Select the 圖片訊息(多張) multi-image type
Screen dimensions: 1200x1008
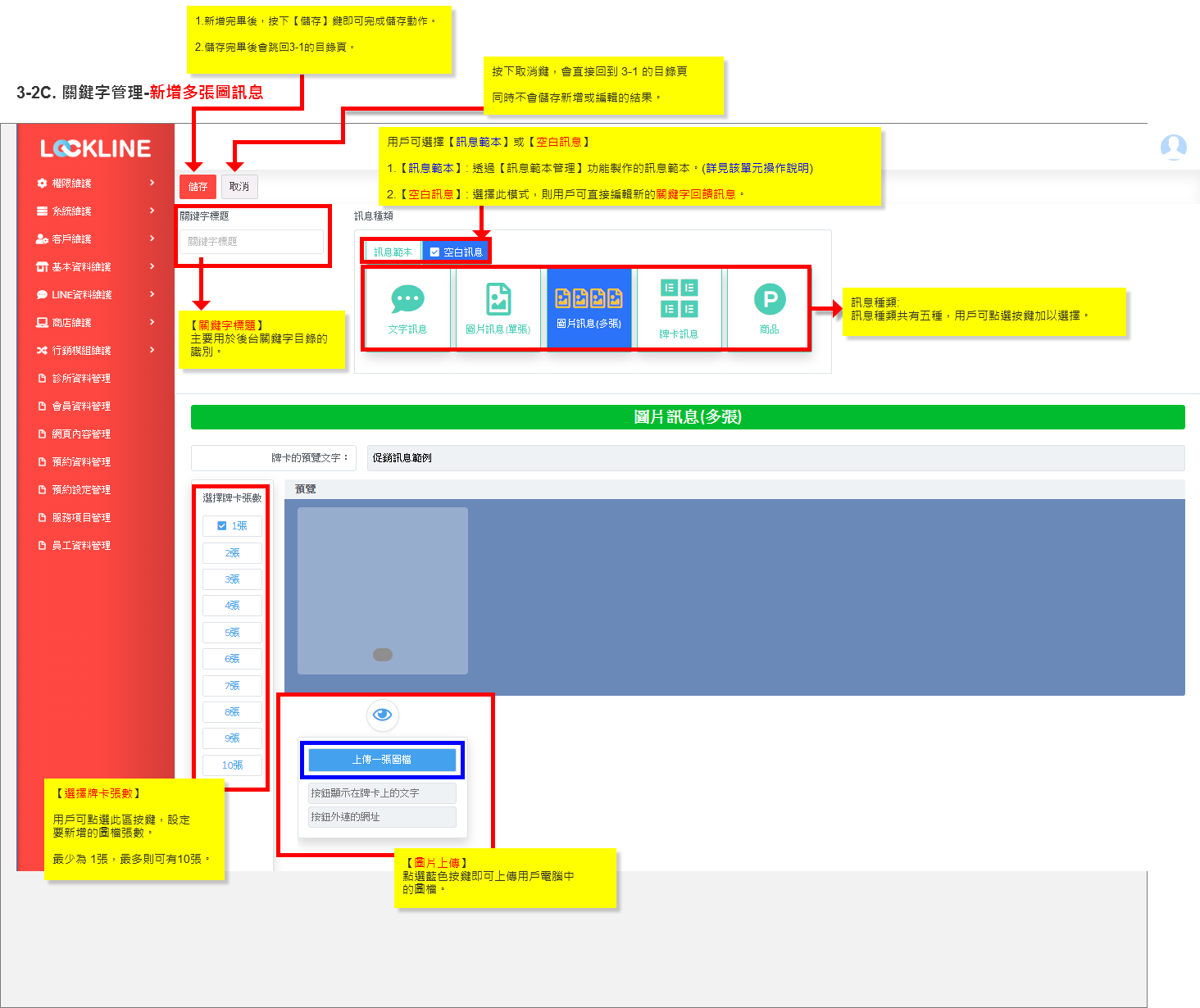click(589, 309)
